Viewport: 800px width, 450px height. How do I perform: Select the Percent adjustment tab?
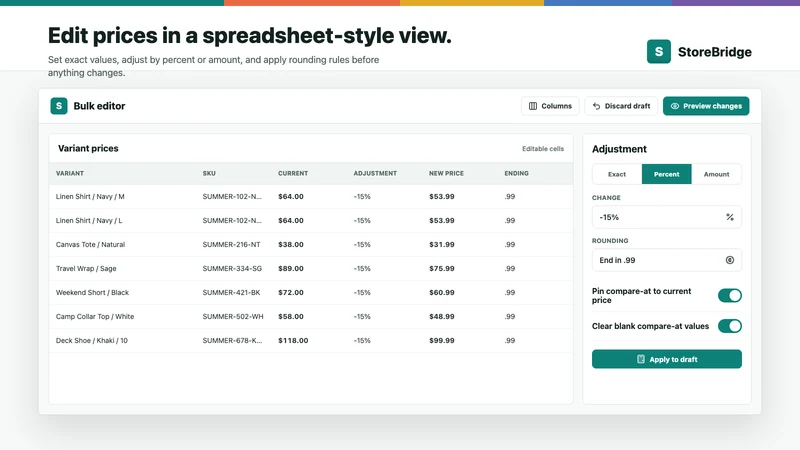point(666,174)
